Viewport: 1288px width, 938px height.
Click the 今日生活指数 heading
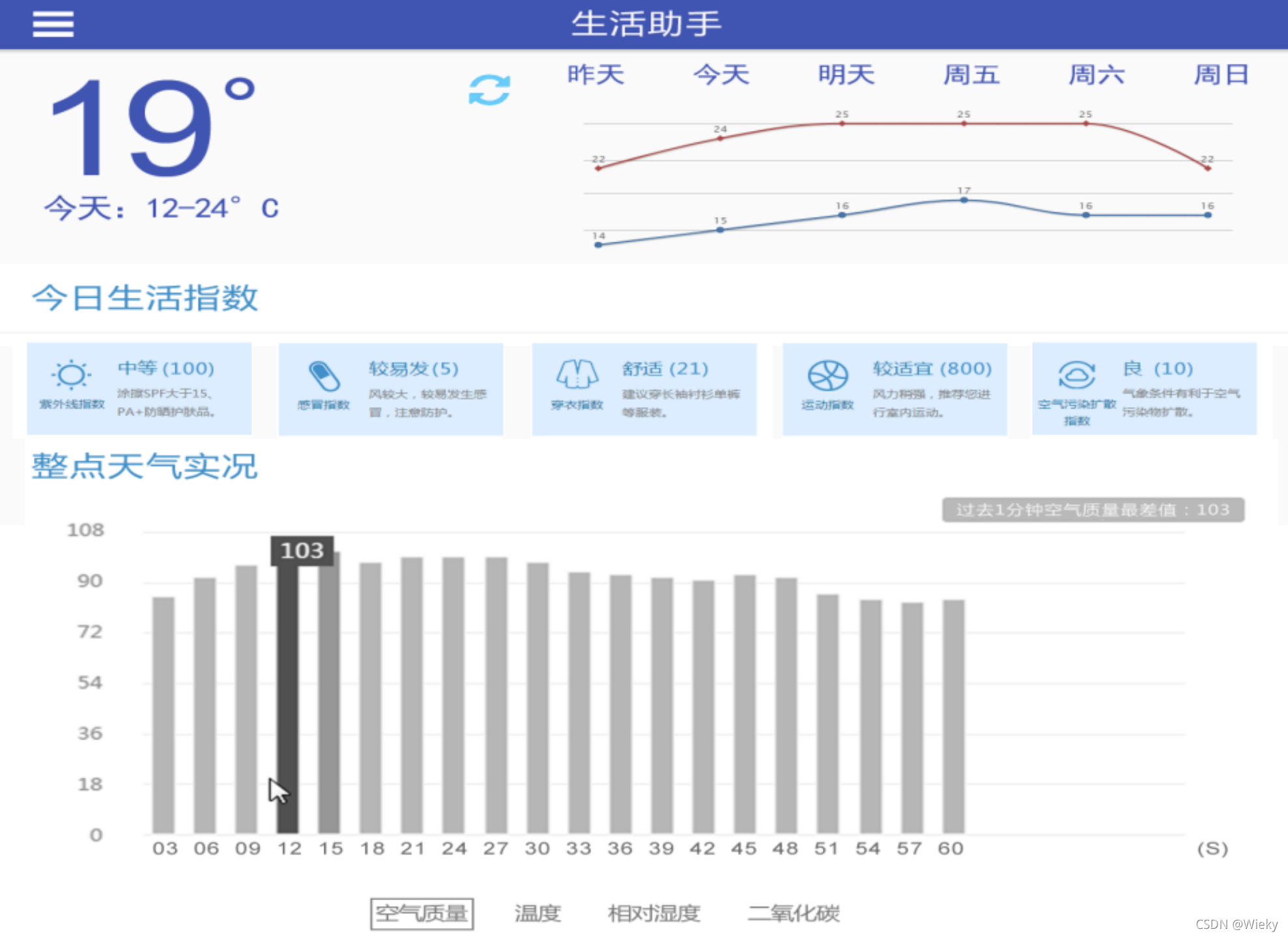point(145,298)
